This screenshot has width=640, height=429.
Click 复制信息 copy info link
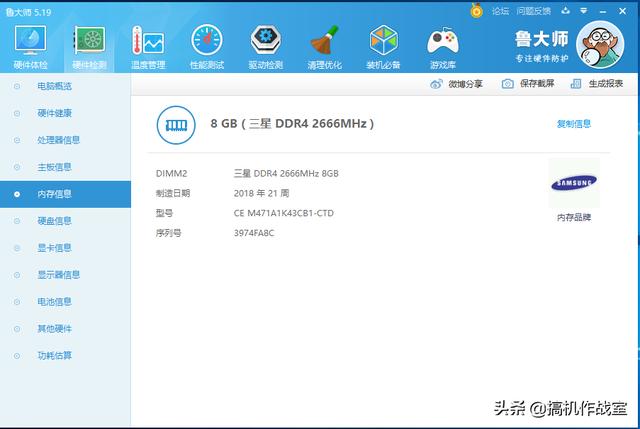click(574, 124)
